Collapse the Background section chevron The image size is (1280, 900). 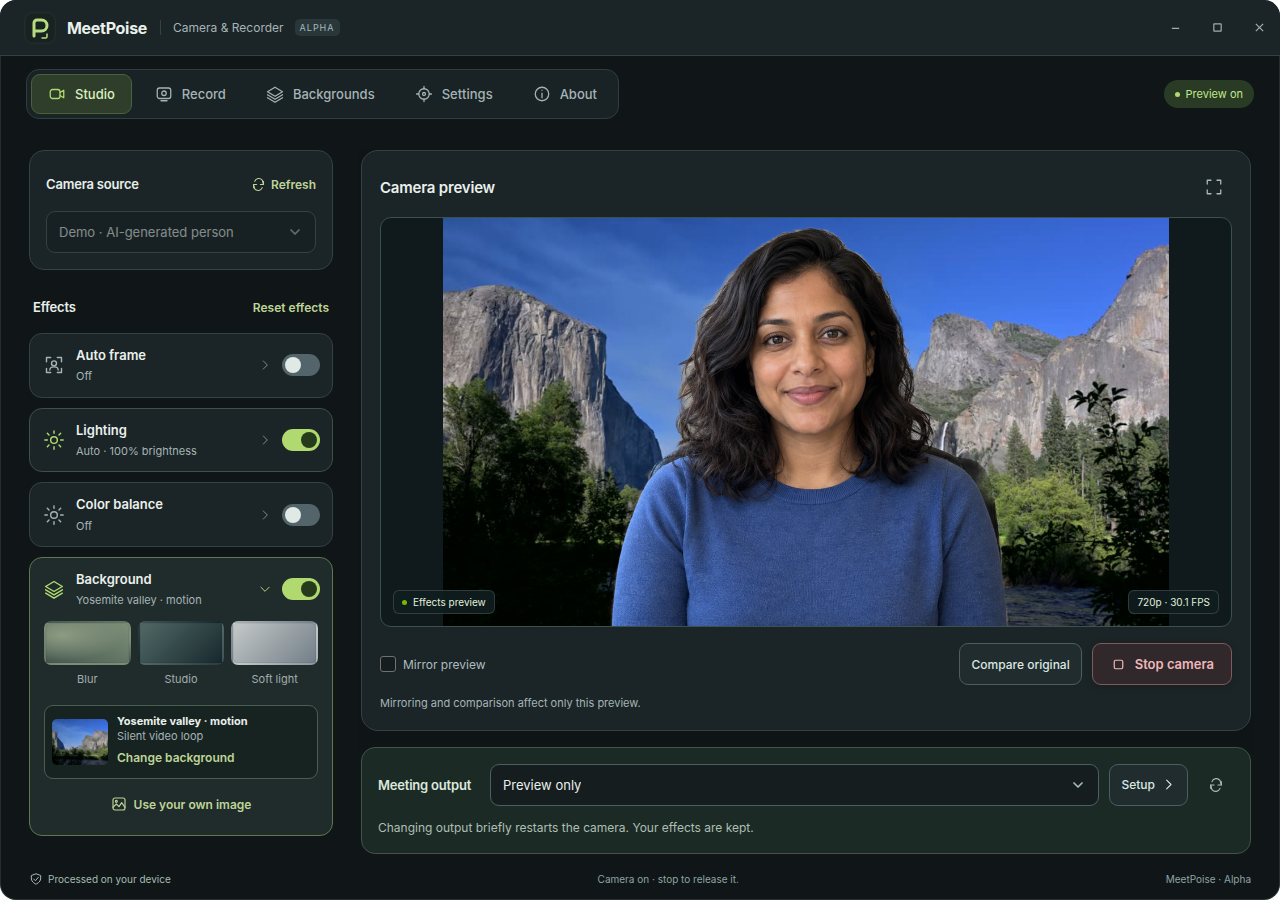pyautogui.click(x=265, y=589)
